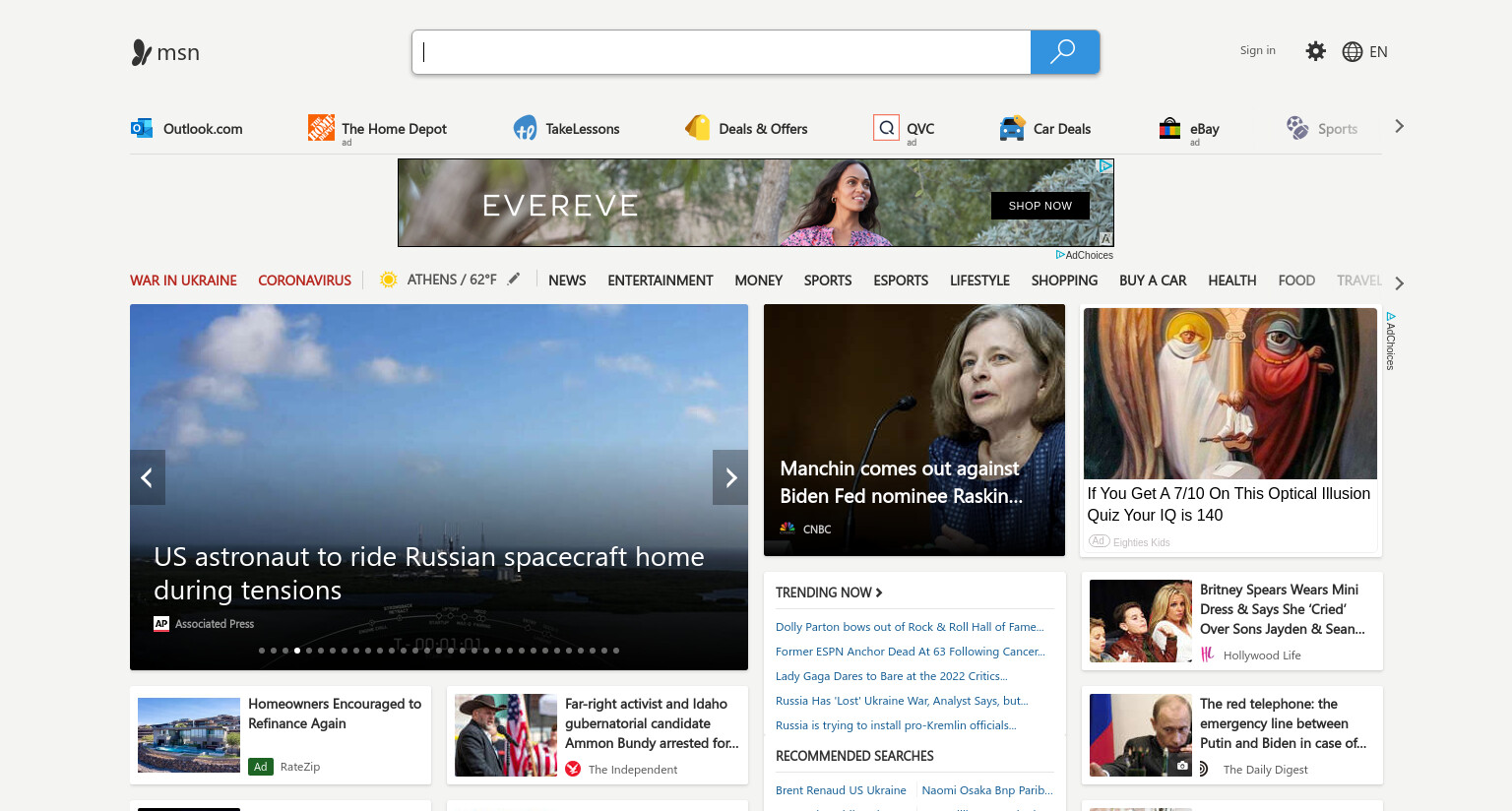
Task: Open US astronaut Russian spacecraft headline
Action: click(429, 574)
